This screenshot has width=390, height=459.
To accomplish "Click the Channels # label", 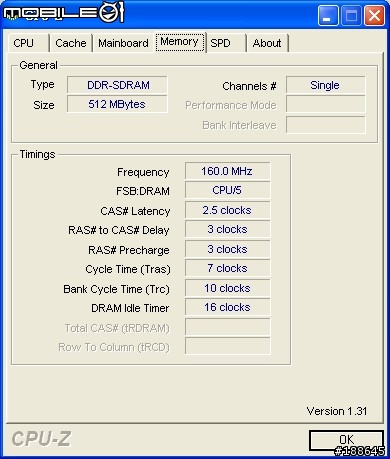I will (249, 86).
